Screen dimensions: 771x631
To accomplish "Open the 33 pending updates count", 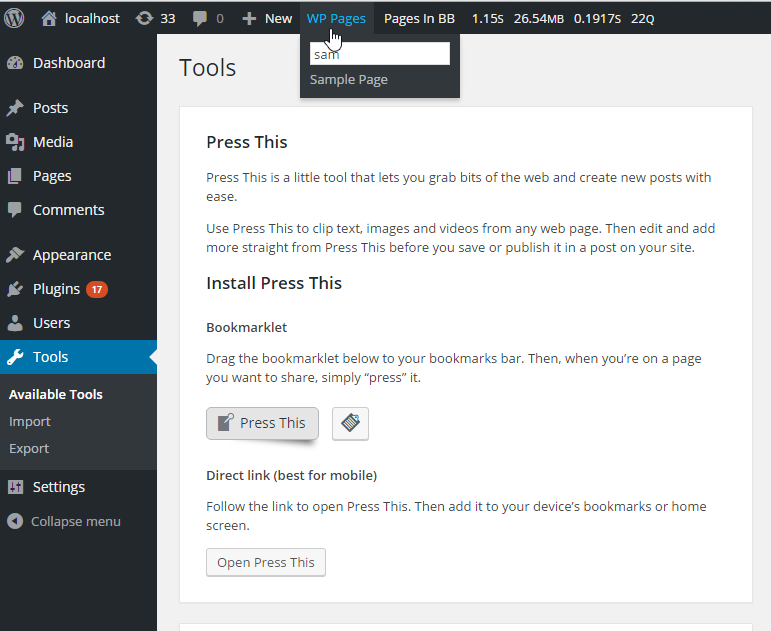I will coord(168,19).
